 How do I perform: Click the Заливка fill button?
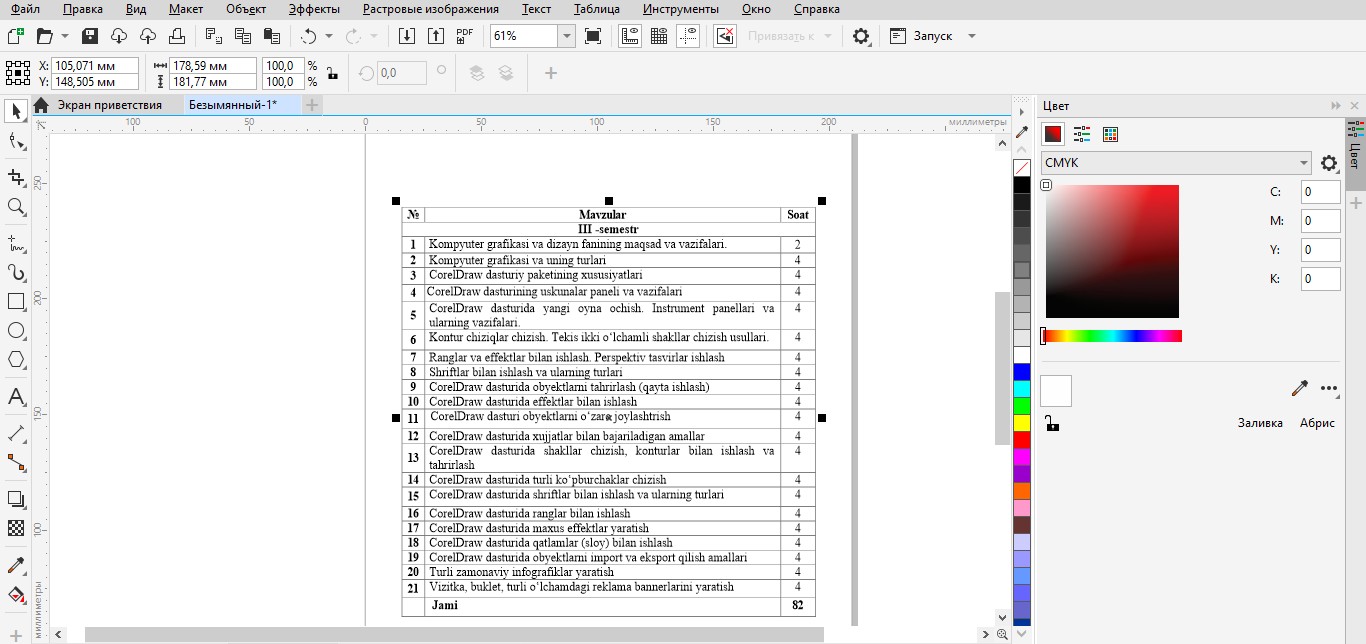[1260, 423]
